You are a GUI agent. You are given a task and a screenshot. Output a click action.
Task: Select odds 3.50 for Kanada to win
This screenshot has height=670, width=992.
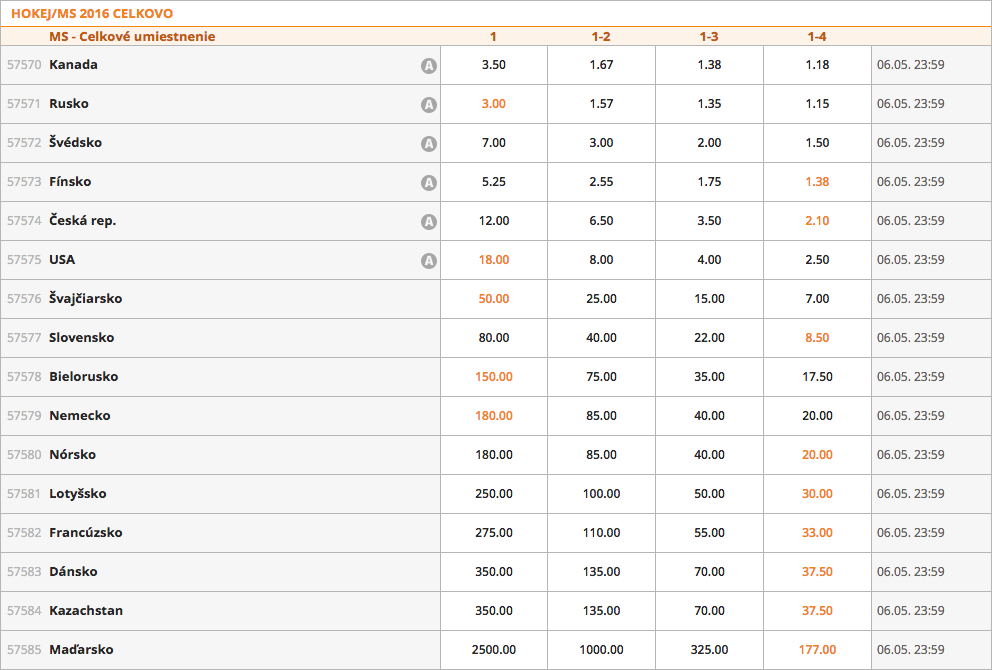click(x=493, y=65)
